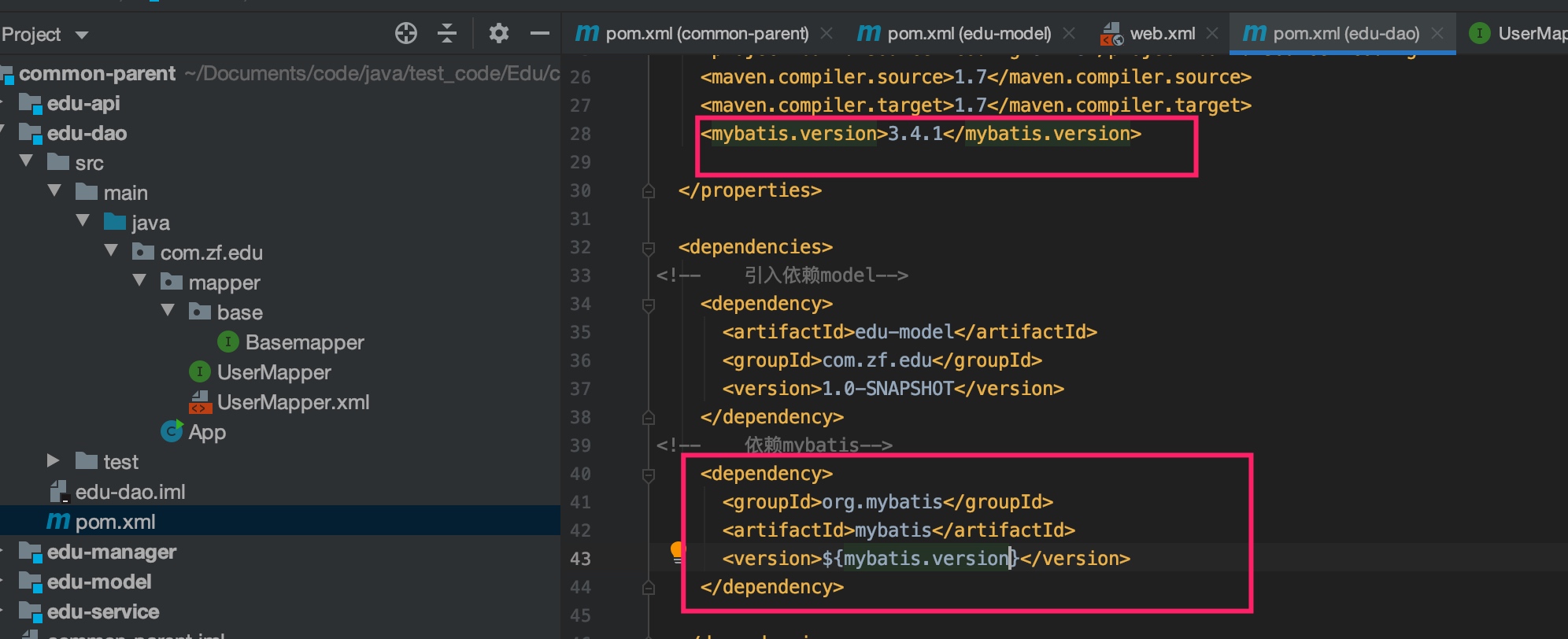The width and height of the screenshot is (1568, 639).
Task: Fold the dependency block at line 40
Action: click(649, 475)
